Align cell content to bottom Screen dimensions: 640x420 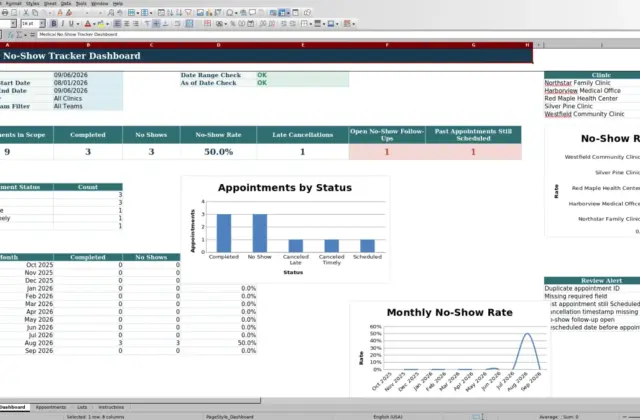[x=165, y=24]
